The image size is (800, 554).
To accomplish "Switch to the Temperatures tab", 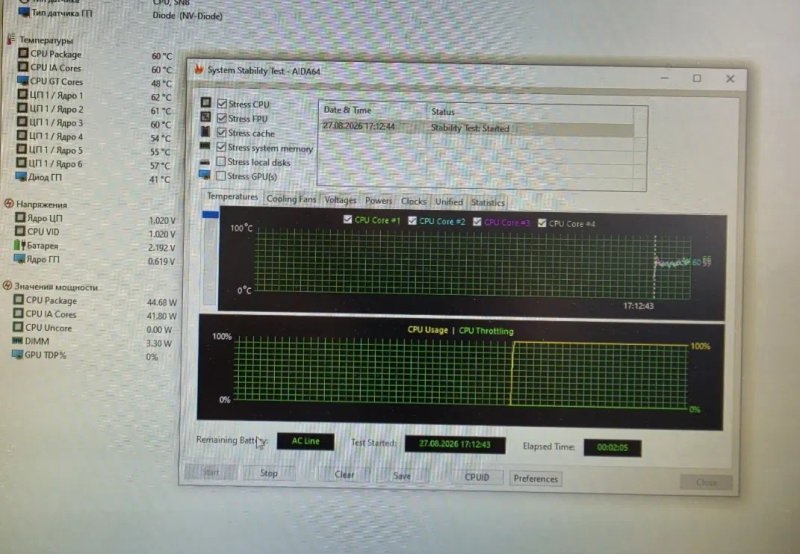I will [232, 196].
